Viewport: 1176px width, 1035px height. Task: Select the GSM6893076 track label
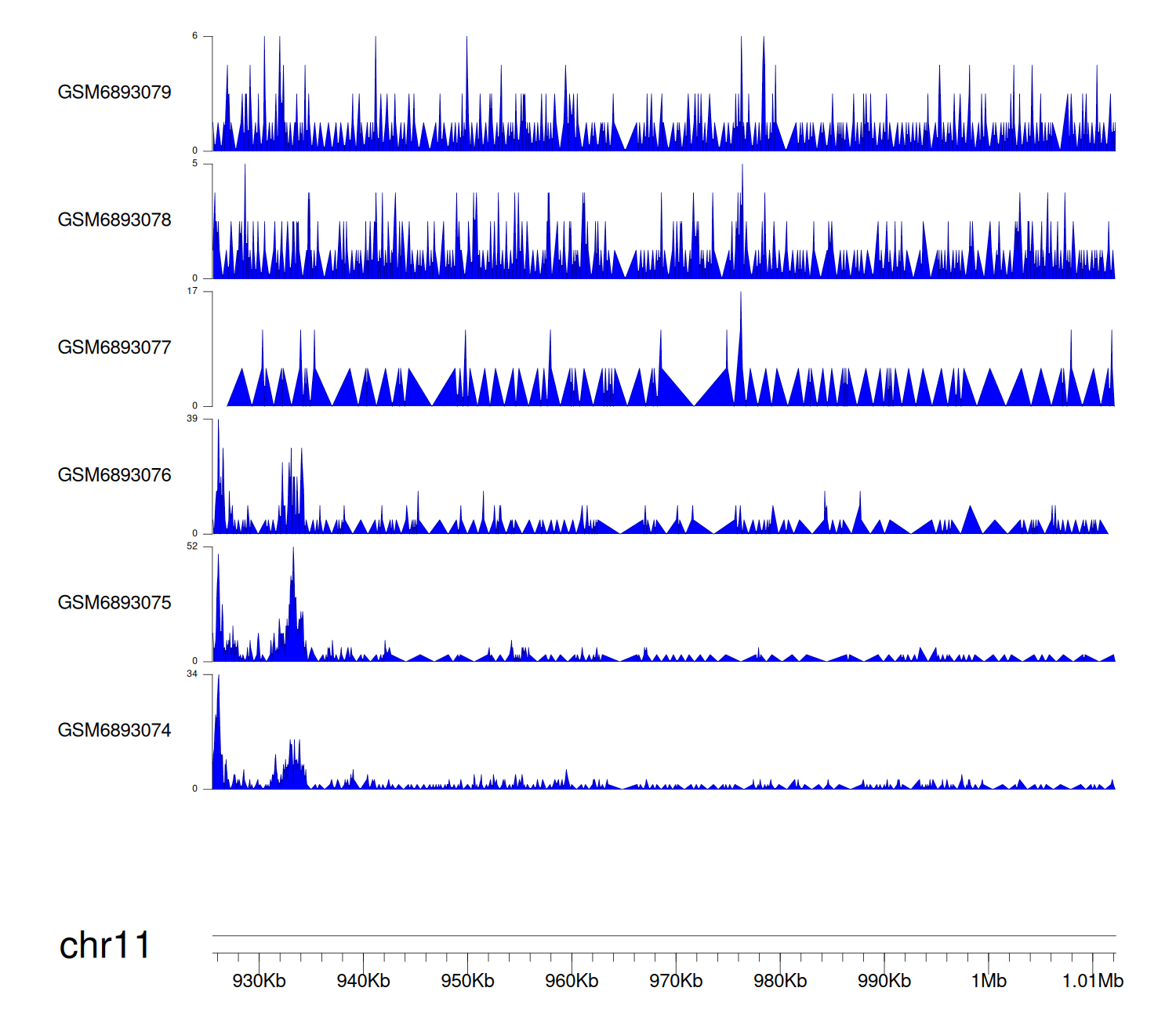click(114, 475)
